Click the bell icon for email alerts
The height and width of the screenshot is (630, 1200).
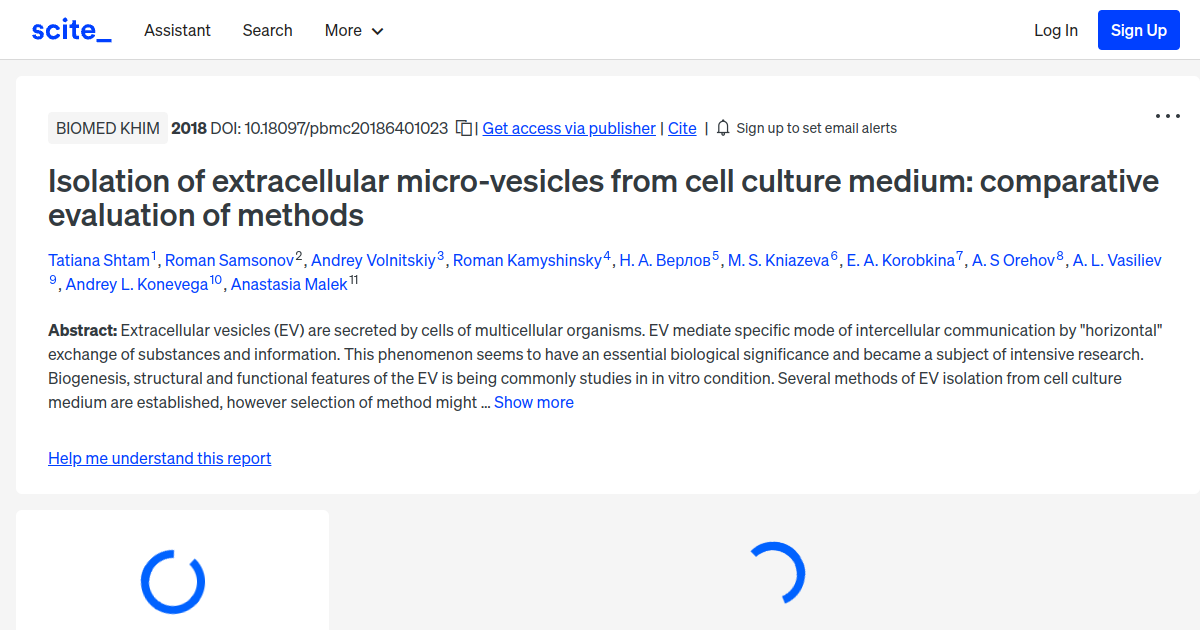[721, 128]
